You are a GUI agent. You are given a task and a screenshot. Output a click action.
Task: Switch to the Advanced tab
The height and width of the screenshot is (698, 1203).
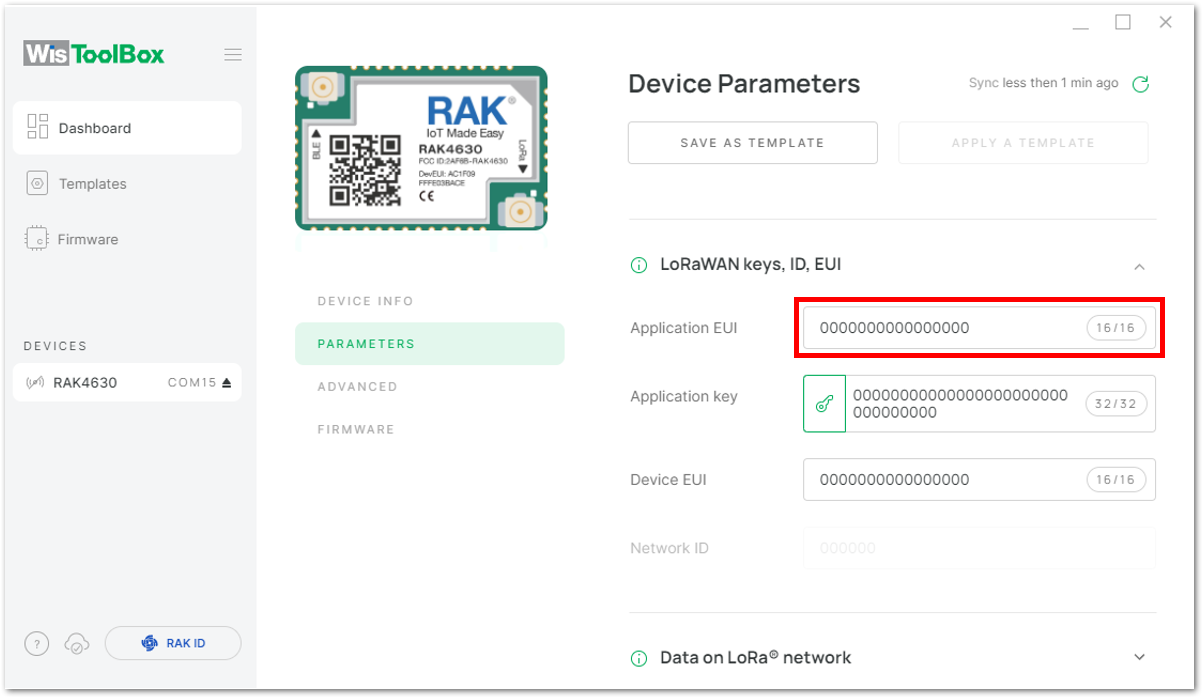coord(357,386)
